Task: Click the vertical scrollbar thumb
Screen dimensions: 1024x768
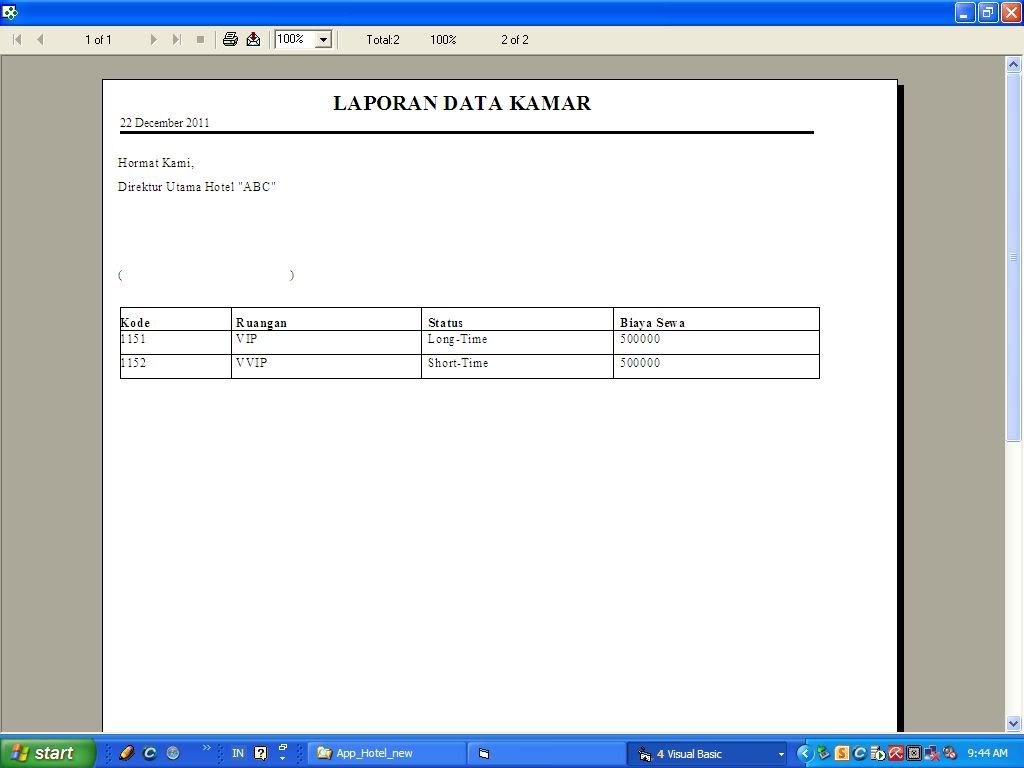Action: point(1014,257)
